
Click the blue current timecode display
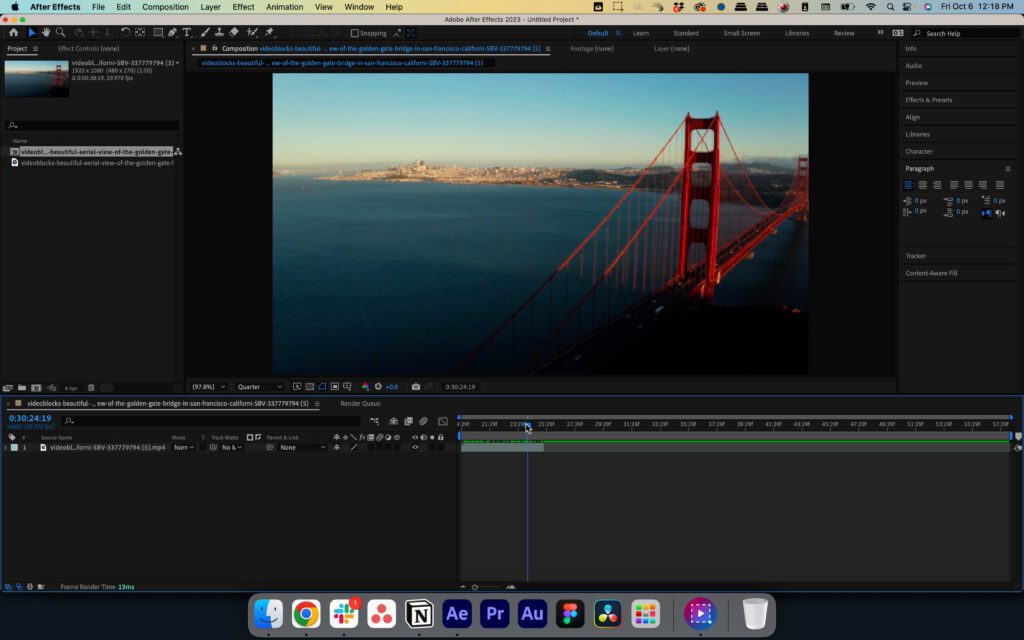pos(30,418)
